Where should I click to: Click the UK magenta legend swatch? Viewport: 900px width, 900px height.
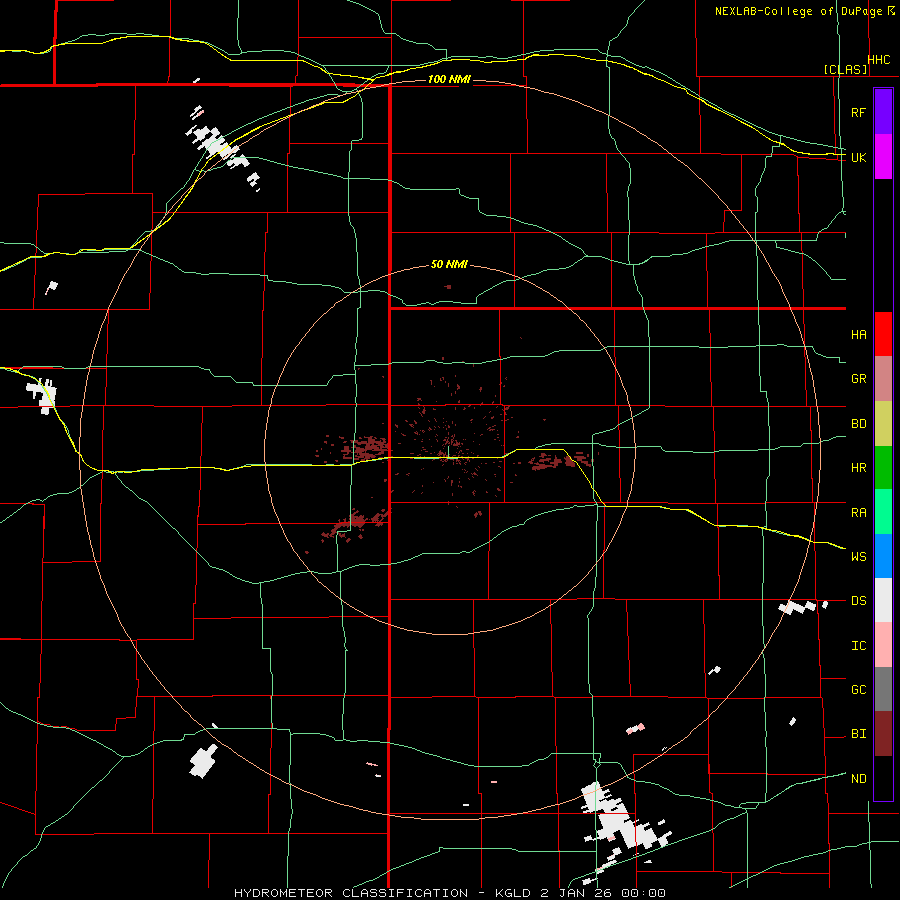click(883, 157)
